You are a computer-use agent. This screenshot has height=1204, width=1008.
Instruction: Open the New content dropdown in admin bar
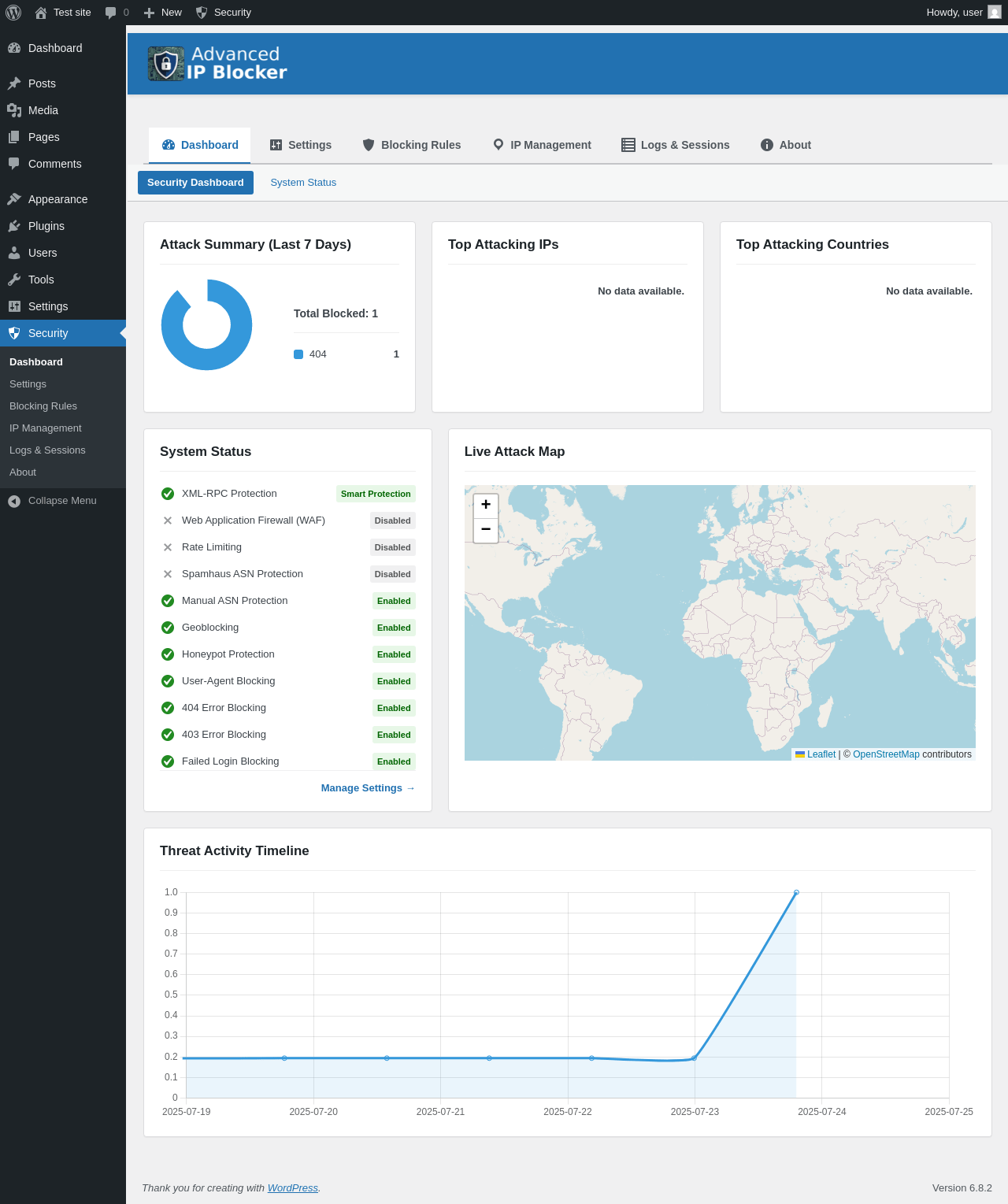click(163, 13)
